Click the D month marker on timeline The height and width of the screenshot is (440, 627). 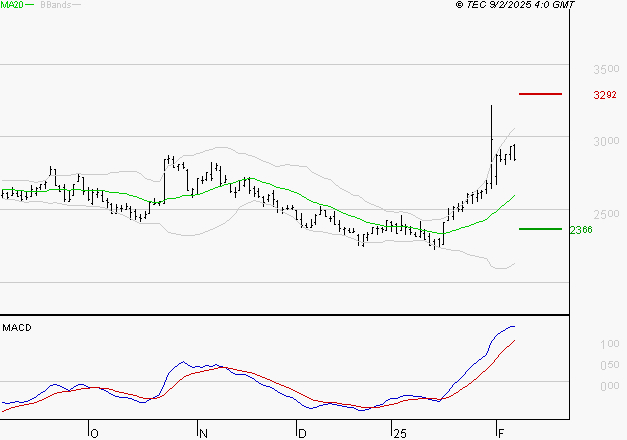click(x=302, y=434)
